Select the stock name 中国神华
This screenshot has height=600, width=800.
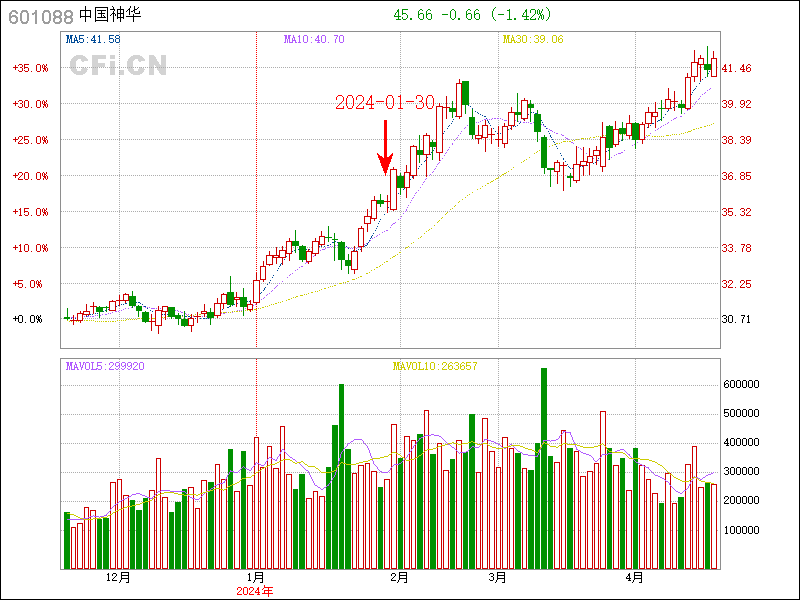(110, 15)
